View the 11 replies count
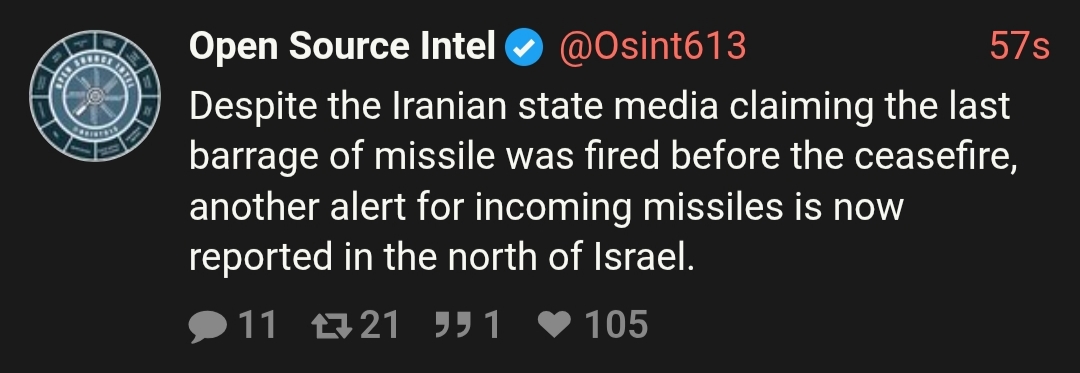1080x373 pixels. [x=257, y=325]
